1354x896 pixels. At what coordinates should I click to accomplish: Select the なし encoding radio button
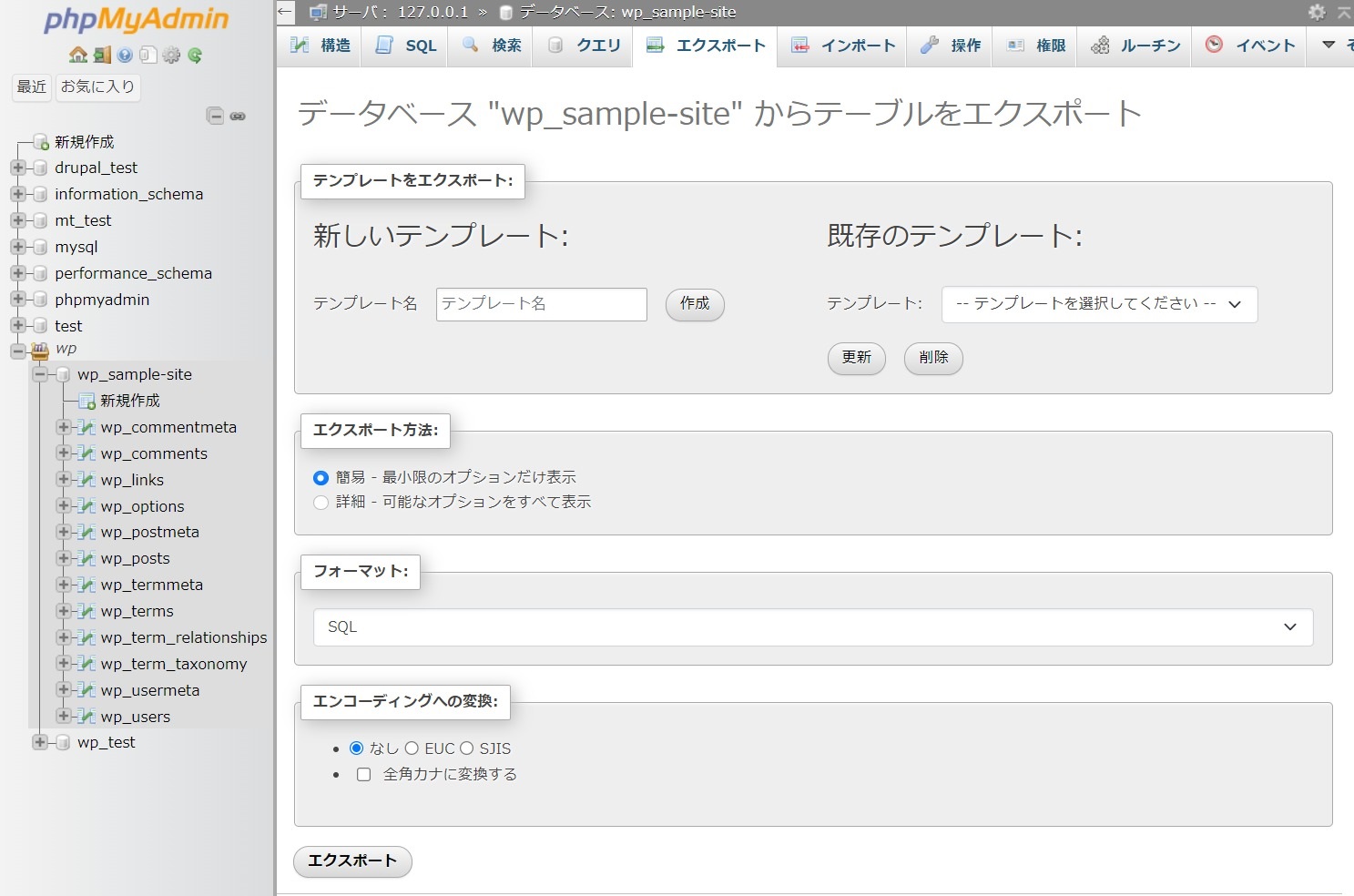(x=357, y=748)
